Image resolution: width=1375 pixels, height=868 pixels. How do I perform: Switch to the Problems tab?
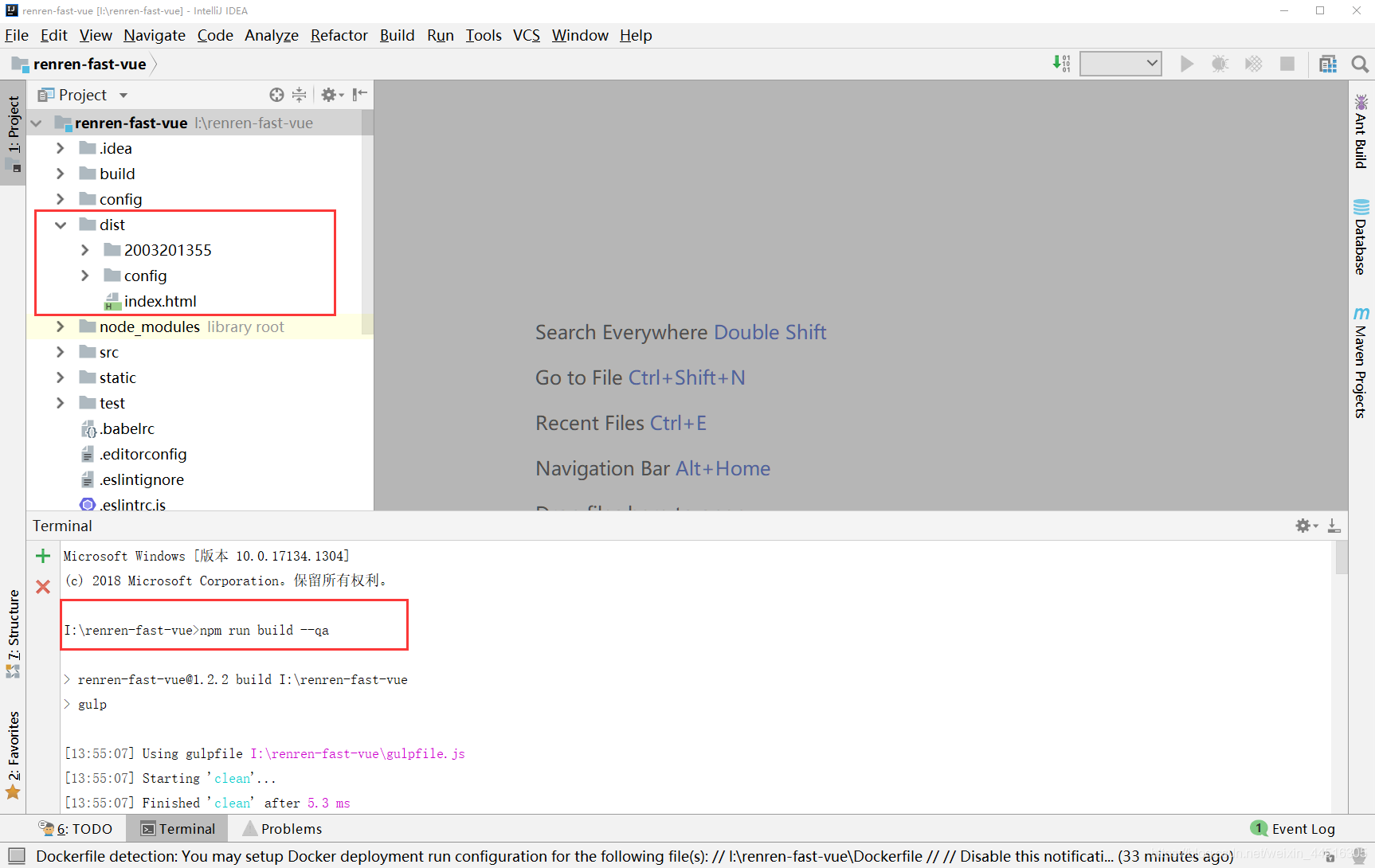coord(283,829)
